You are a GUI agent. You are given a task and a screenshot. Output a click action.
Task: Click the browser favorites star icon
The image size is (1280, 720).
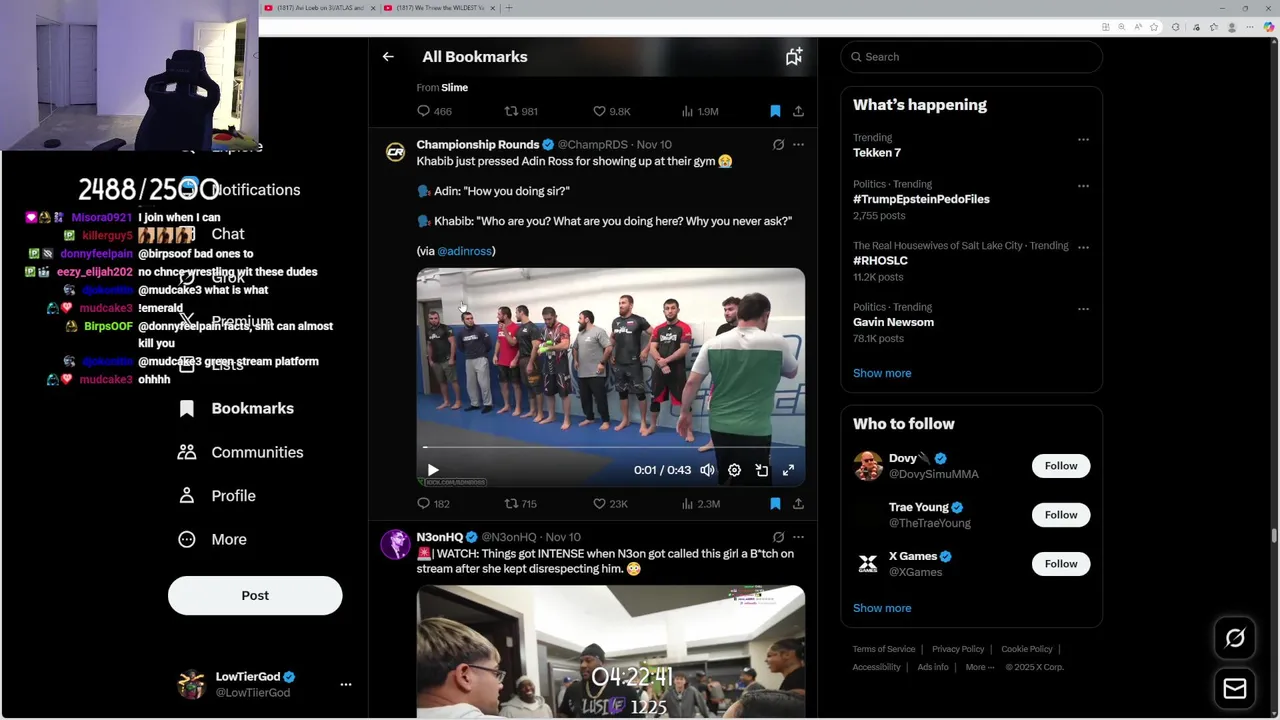[1154, 27]
